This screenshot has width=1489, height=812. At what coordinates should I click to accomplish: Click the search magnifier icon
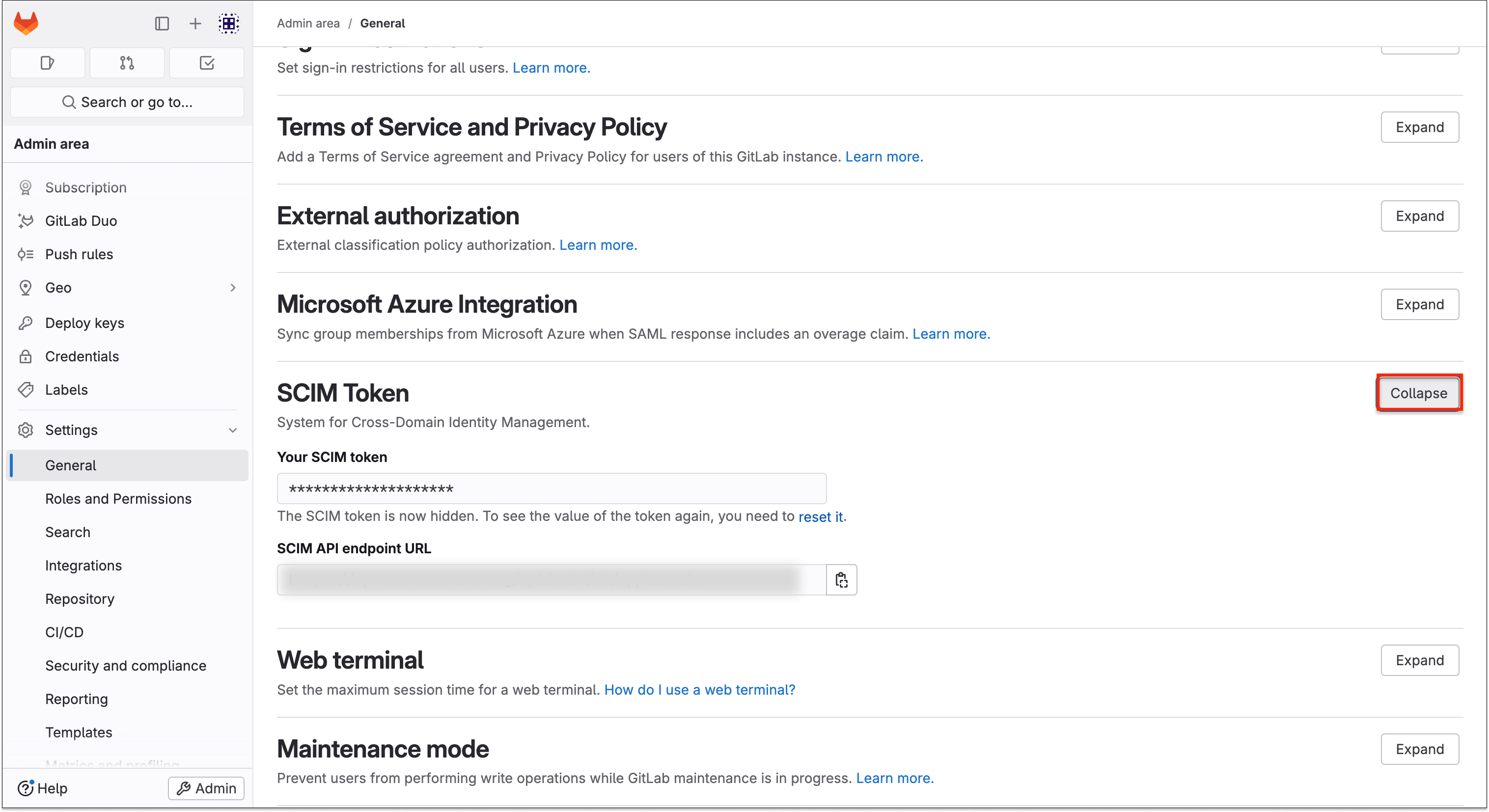point(69,102)
